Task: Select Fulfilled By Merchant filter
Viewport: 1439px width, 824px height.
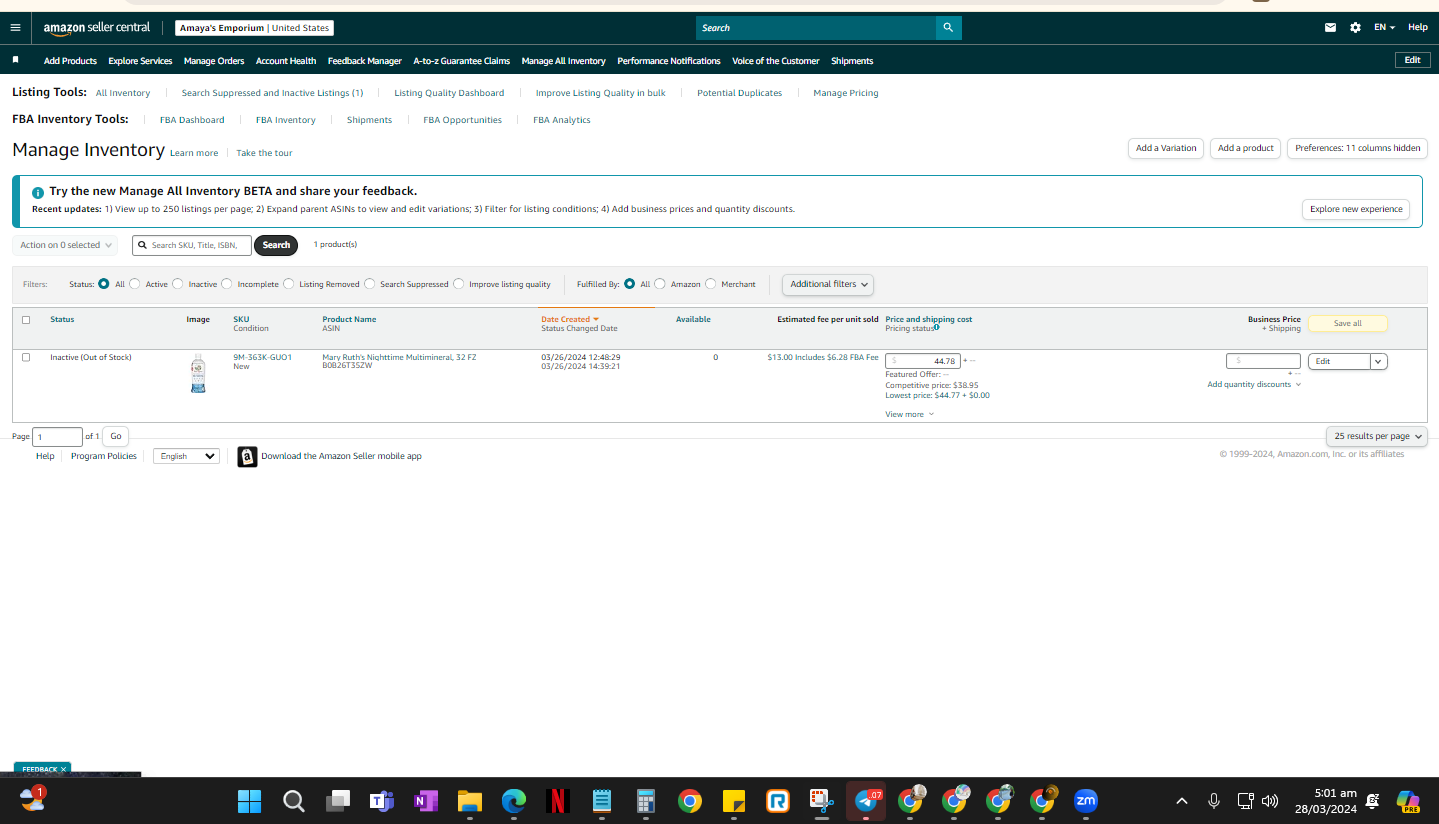Action: (x=711, y=284)
